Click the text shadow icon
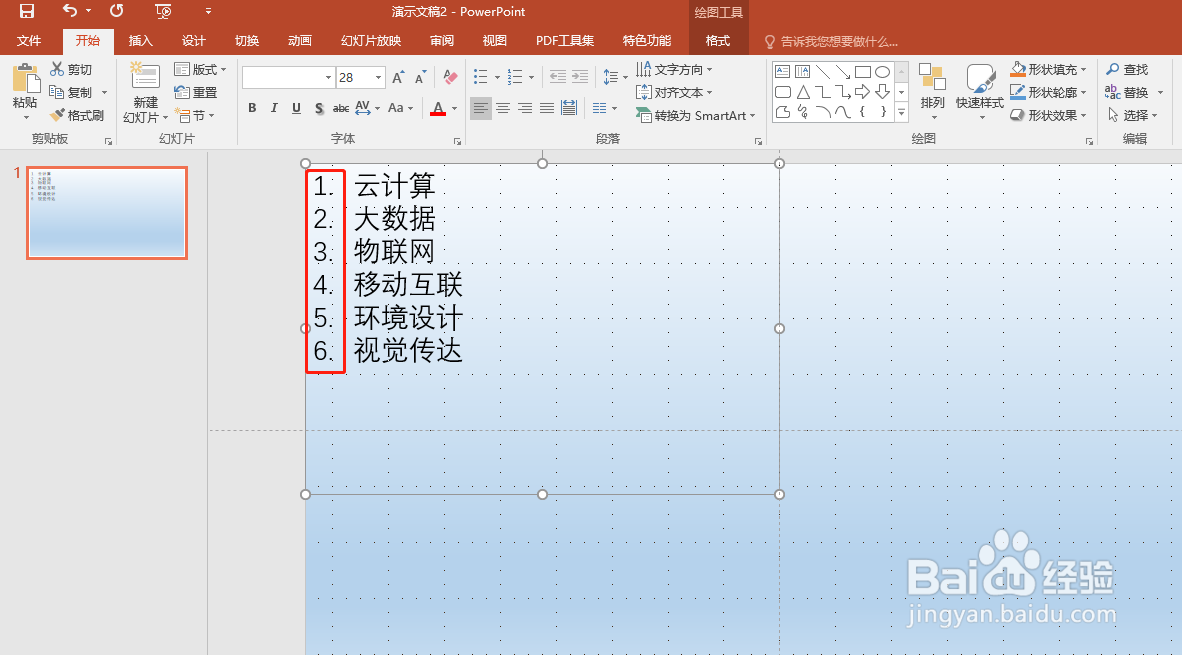1182x655 pixels. click(318, 108)
